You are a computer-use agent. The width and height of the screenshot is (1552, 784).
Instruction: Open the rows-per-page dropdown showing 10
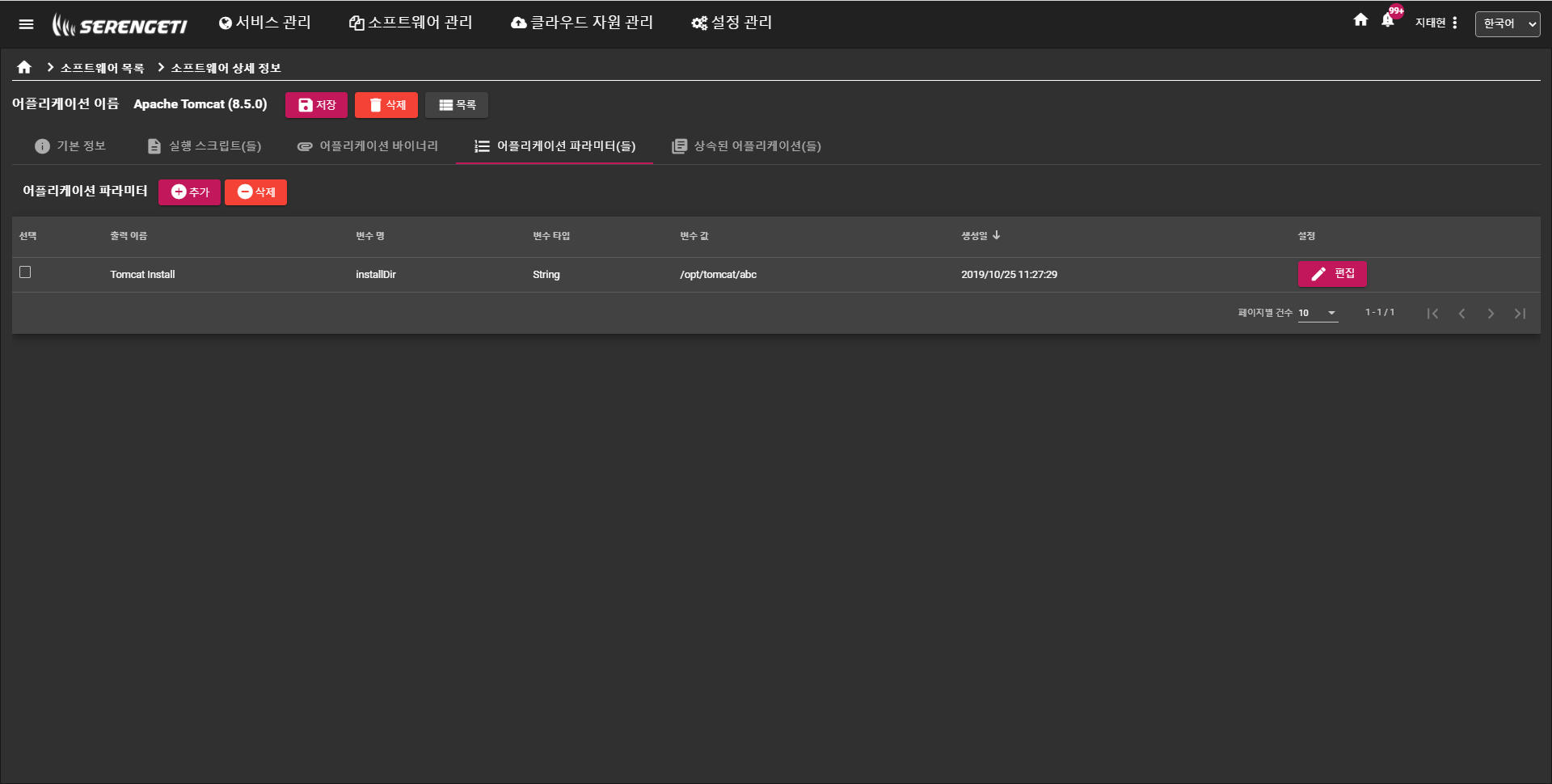1318,313
